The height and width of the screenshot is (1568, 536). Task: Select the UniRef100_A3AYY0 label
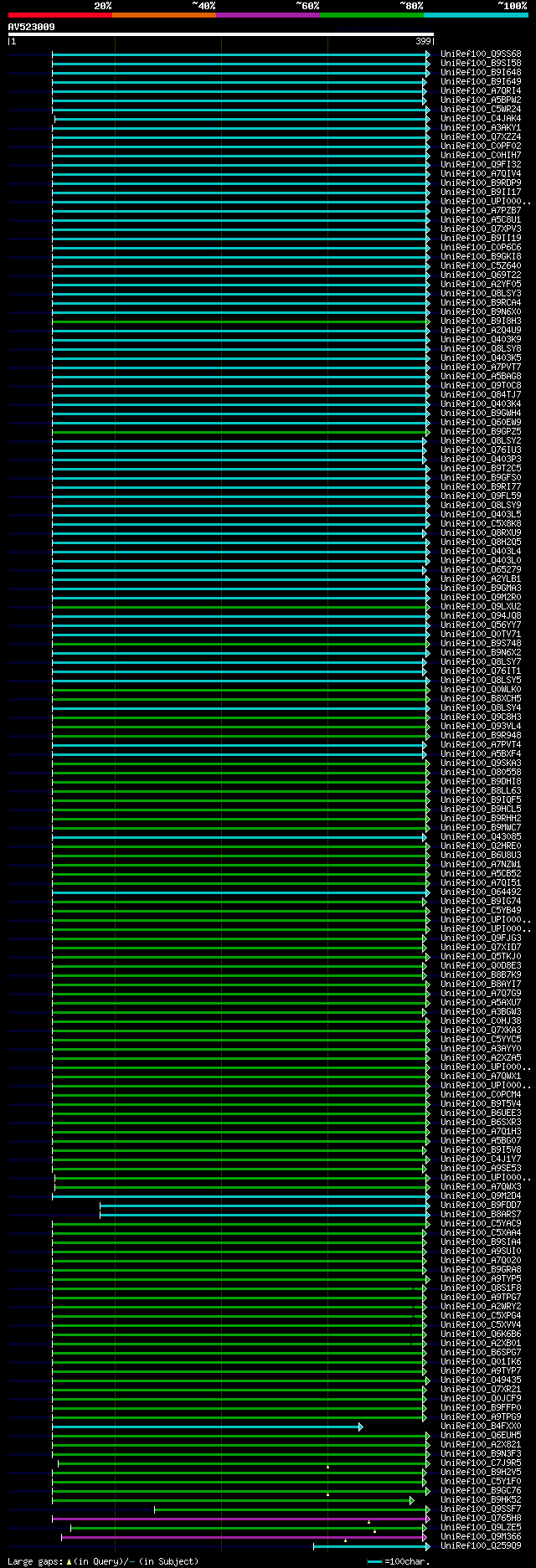[481, 1049]
